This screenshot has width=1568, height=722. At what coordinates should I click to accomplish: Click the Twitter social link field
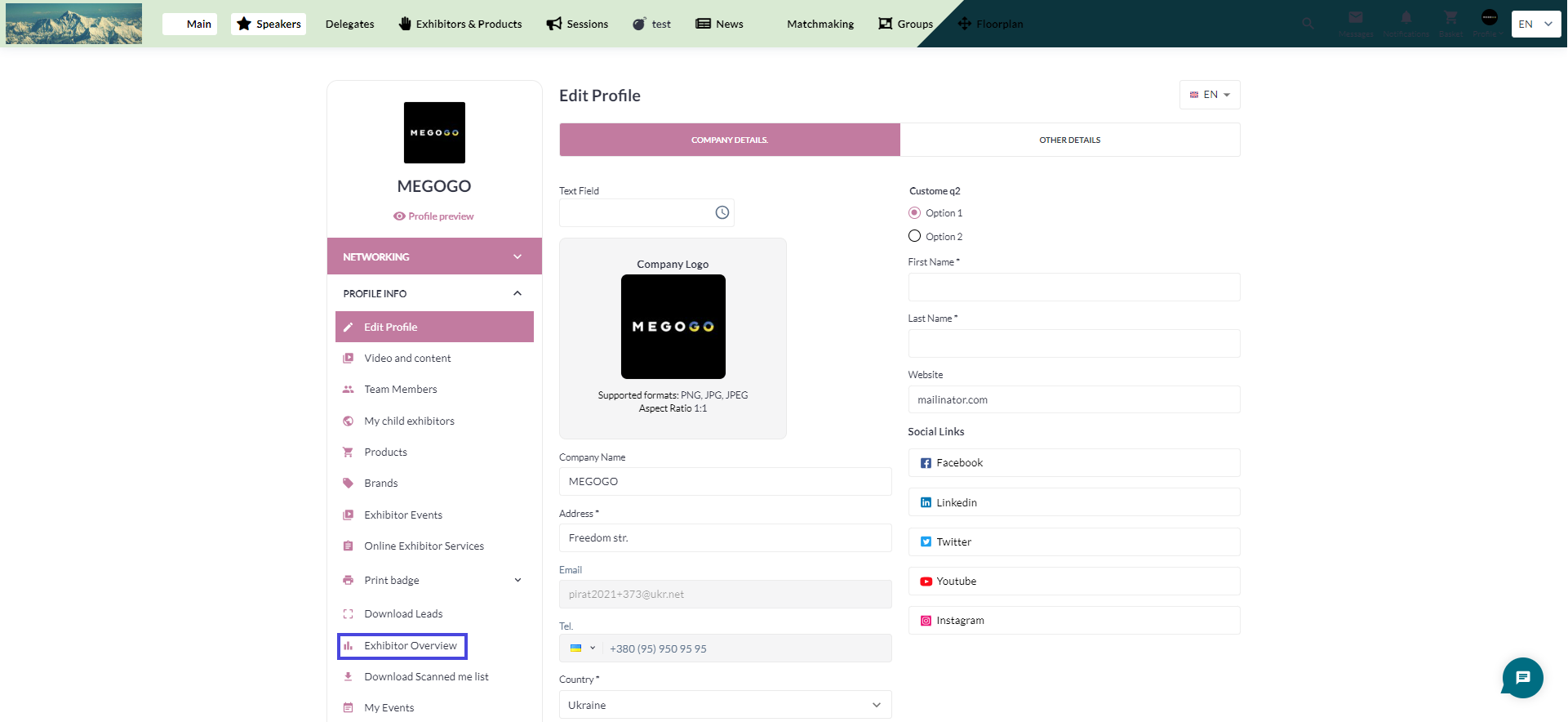(x=1074, y=542)
